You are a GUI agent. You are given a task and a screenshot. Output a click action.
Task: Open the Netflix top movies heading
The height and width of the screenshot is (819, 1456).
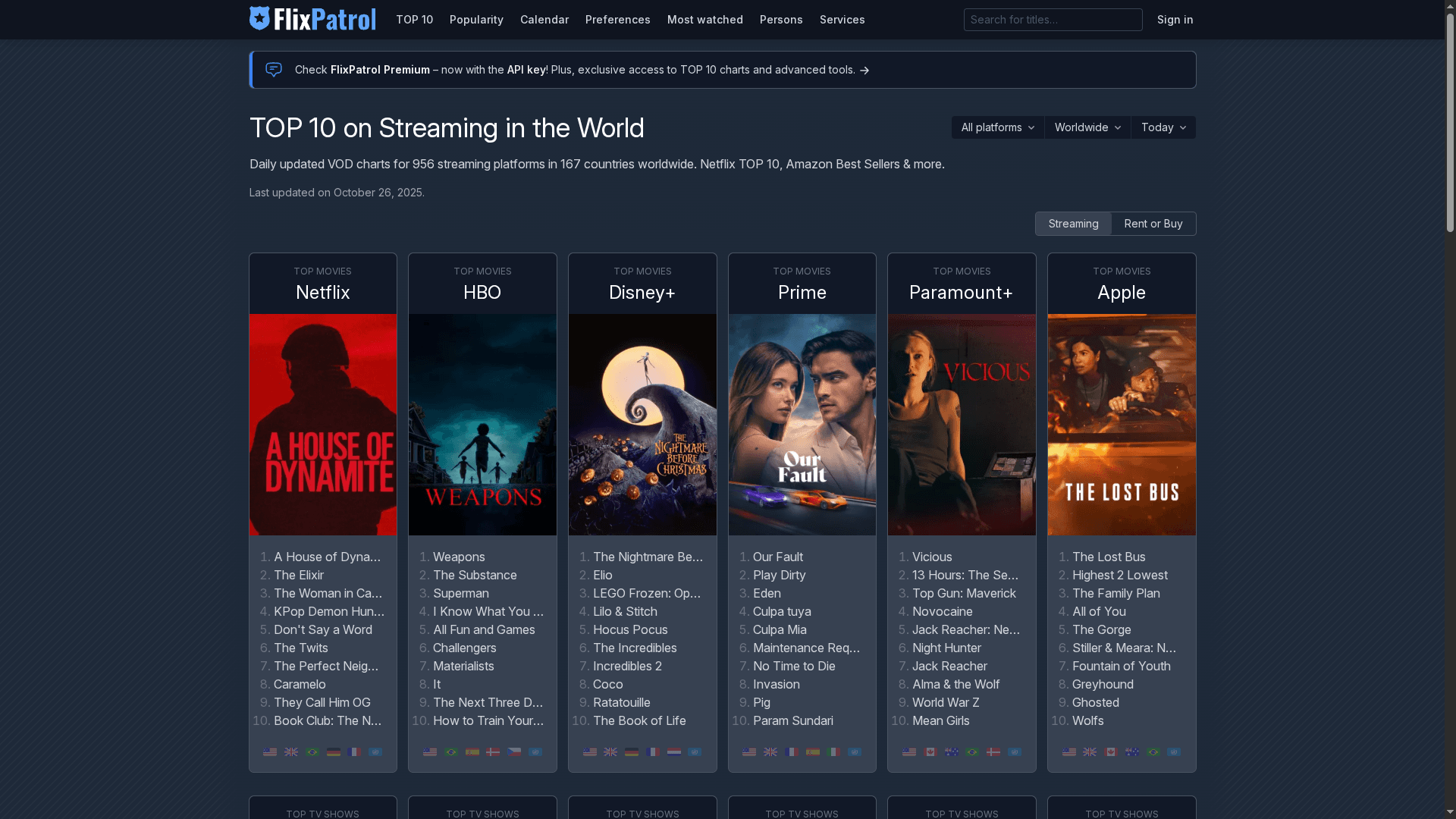tap(323, 293)
